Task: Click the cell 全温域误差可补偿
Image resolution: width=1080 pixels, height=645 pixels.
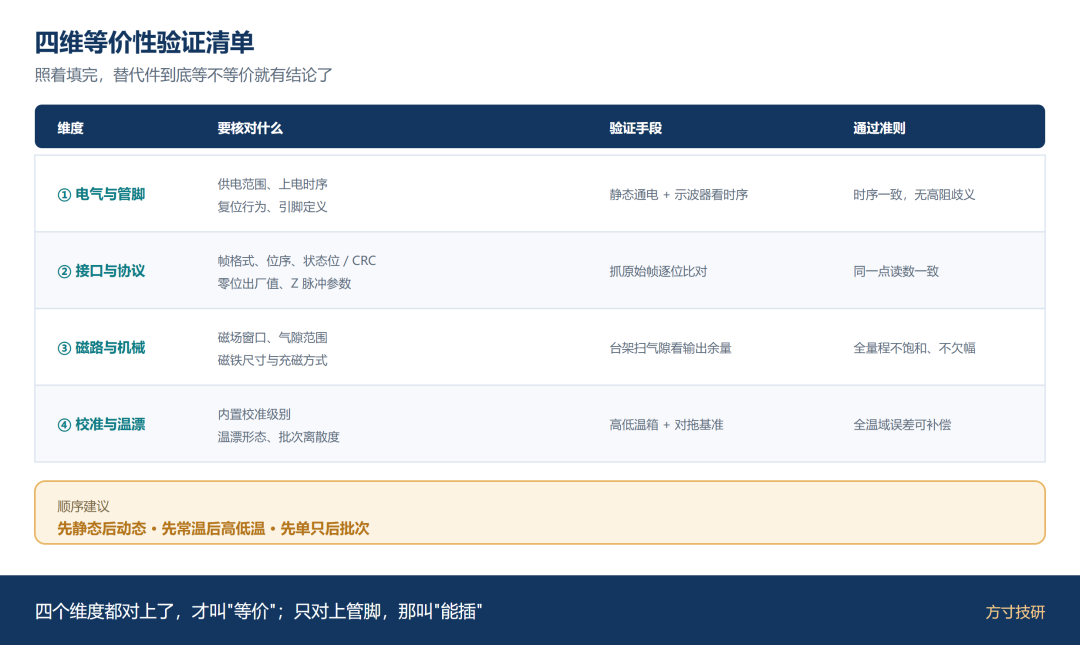Action: pos(902,425)
